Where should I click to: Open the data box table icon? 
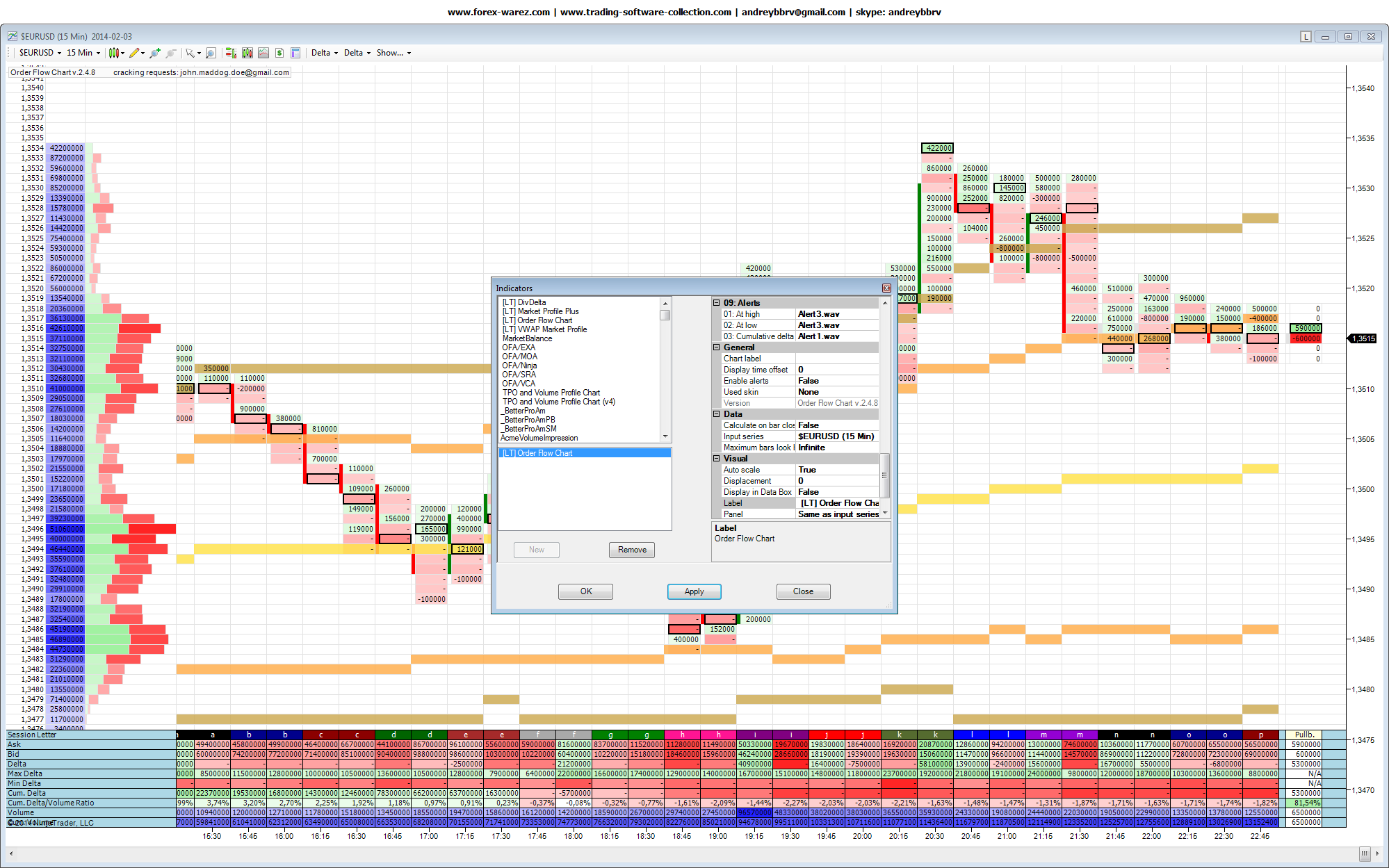(x=295, y=53)
